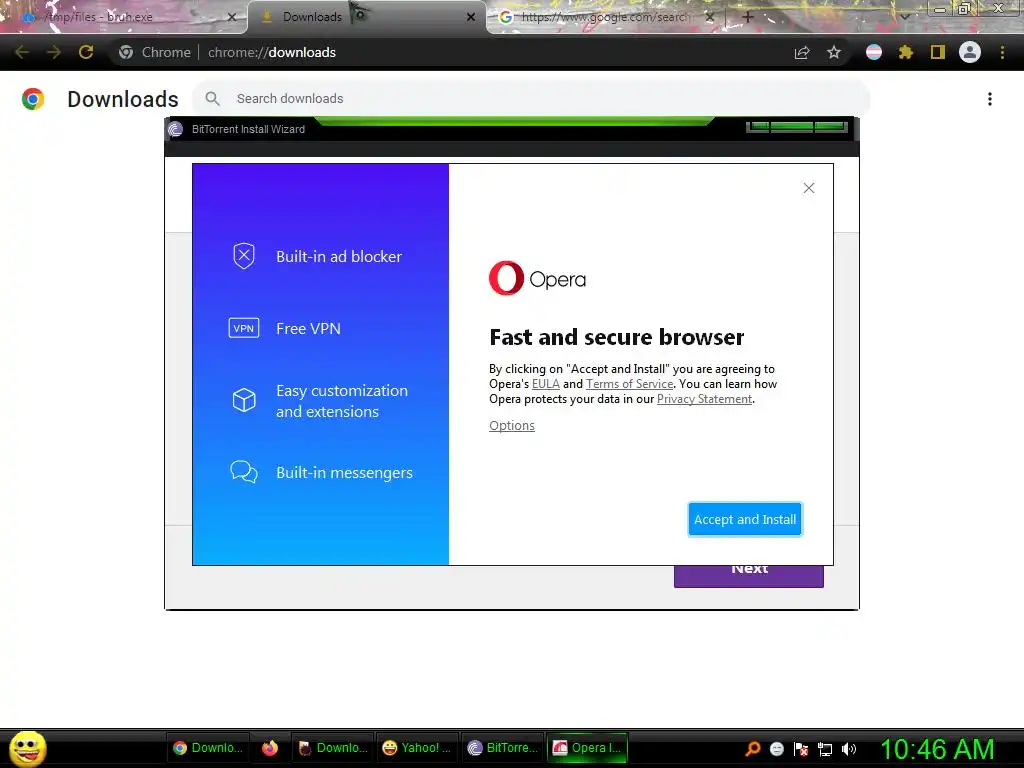Click the Downloads page heading

click(x=123, y=99)
